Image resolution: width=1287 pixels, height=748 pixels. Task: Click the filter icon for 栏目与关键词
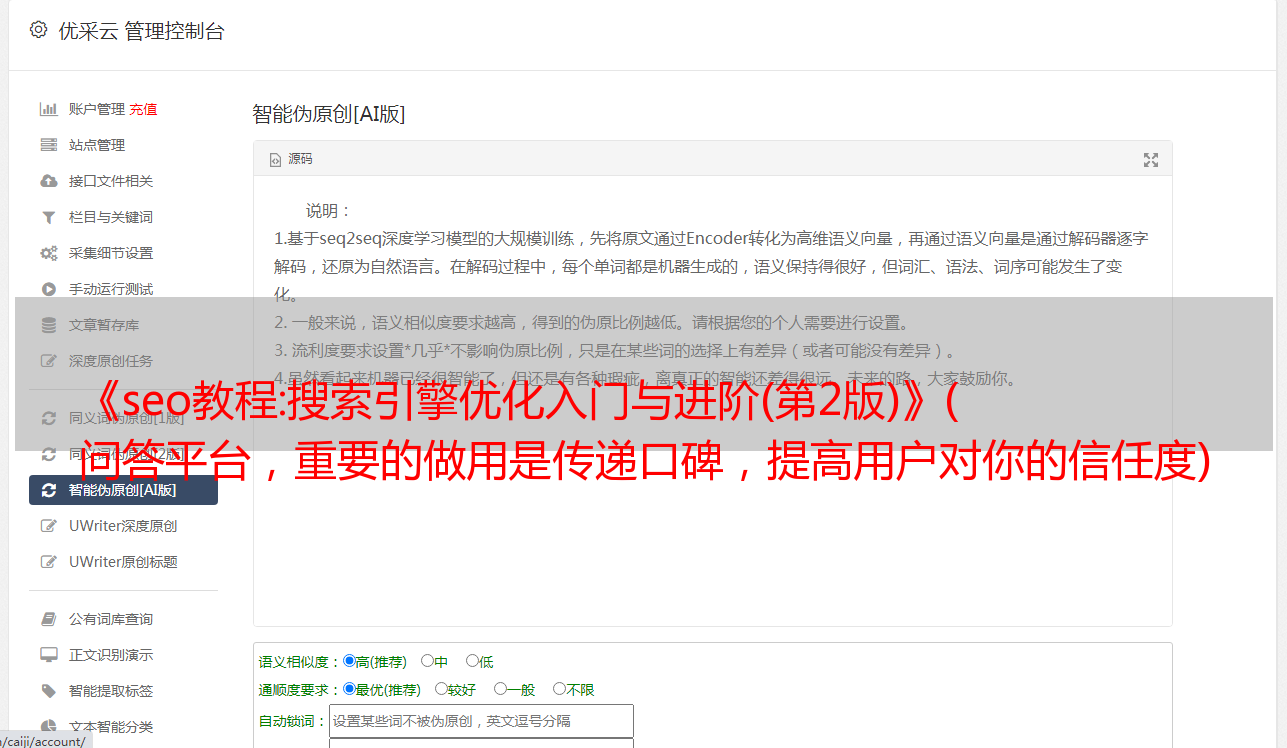pos(48,217)
